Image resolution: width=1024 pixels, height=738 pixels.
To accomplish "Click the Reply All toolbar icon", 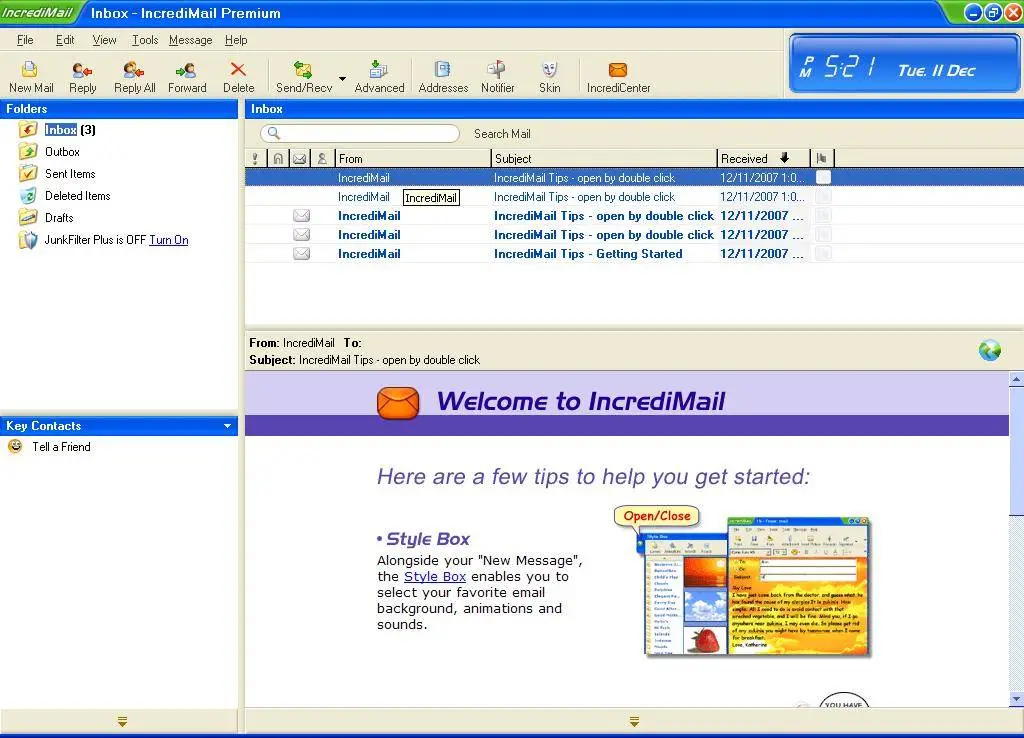I will coord(134,76).
